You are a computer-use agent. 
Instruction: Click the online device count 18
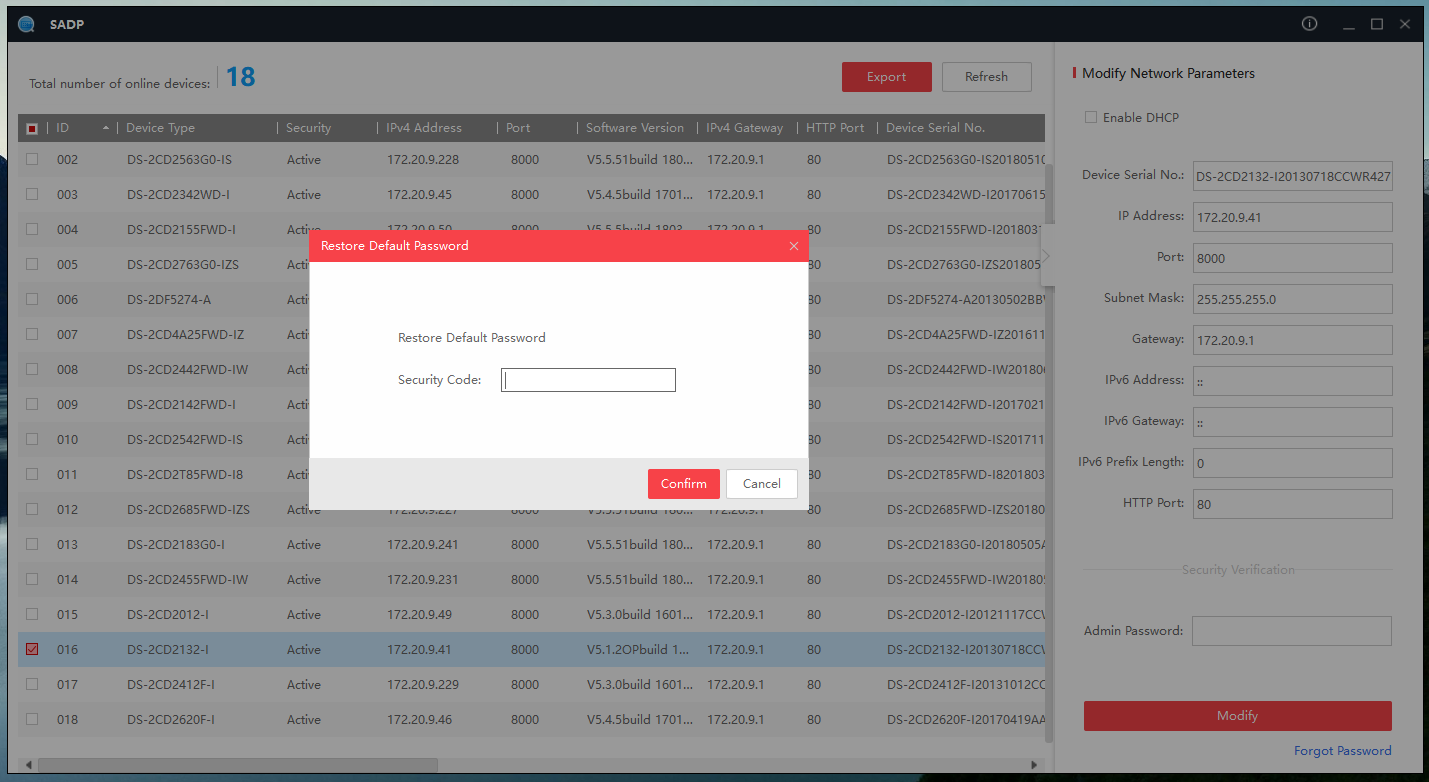pos(240,77)
